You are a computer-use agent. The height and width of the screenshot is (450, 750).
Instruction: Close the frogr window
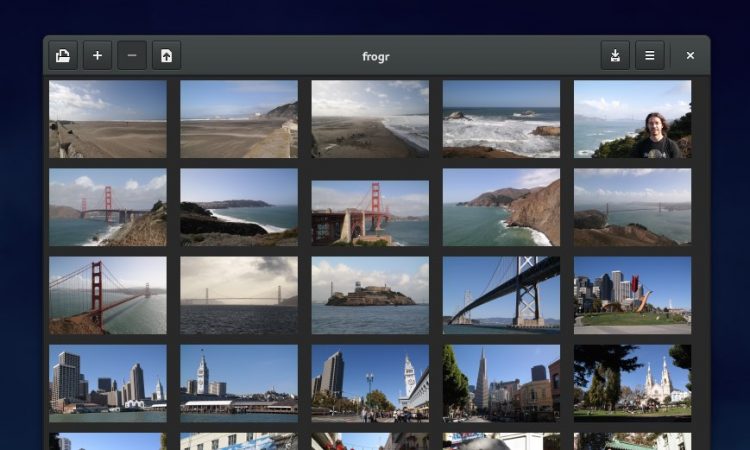tap(690, 56)
